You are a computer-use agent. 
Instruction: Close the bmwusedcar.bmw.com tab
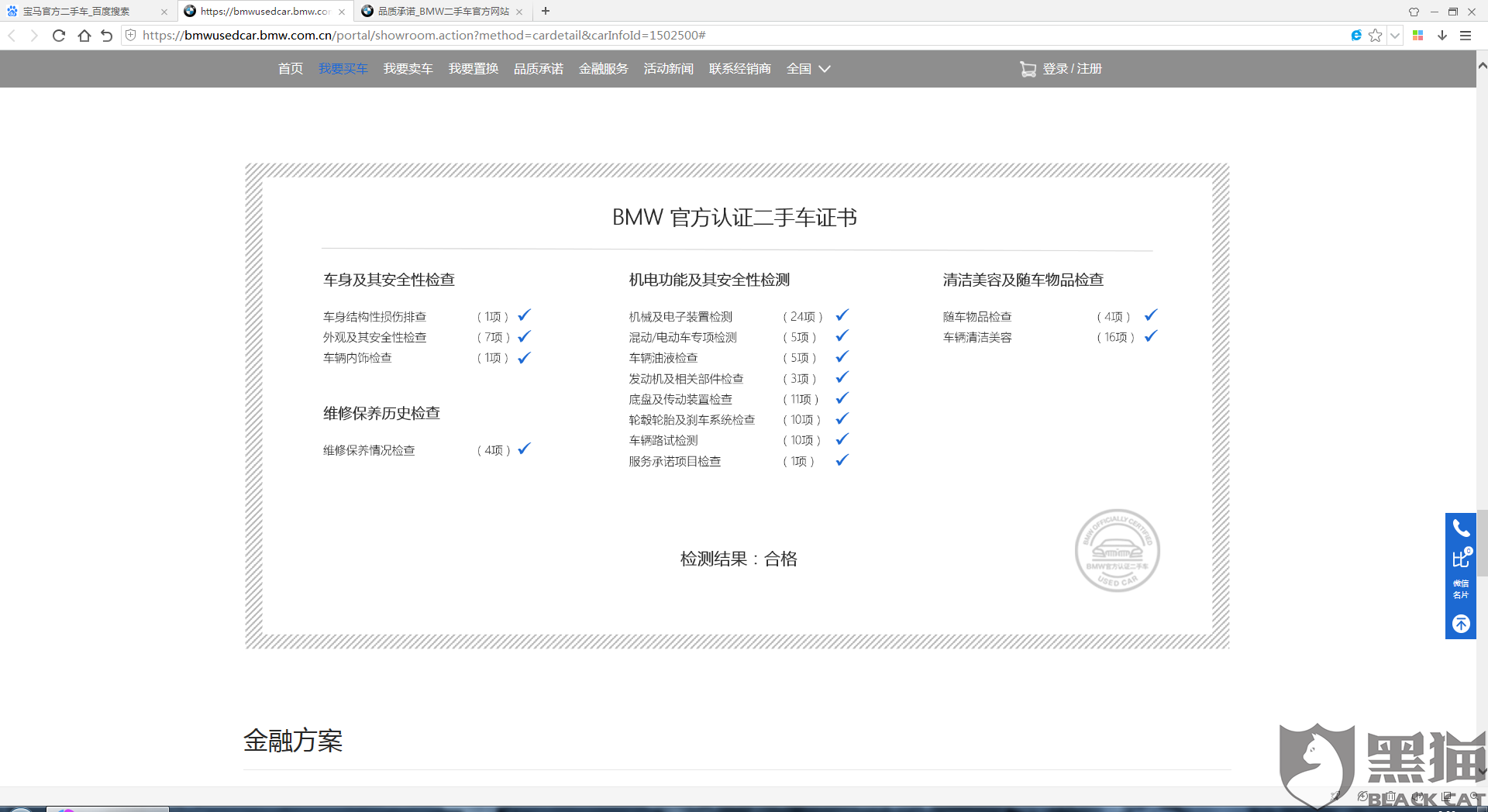(x=342, y=12)
